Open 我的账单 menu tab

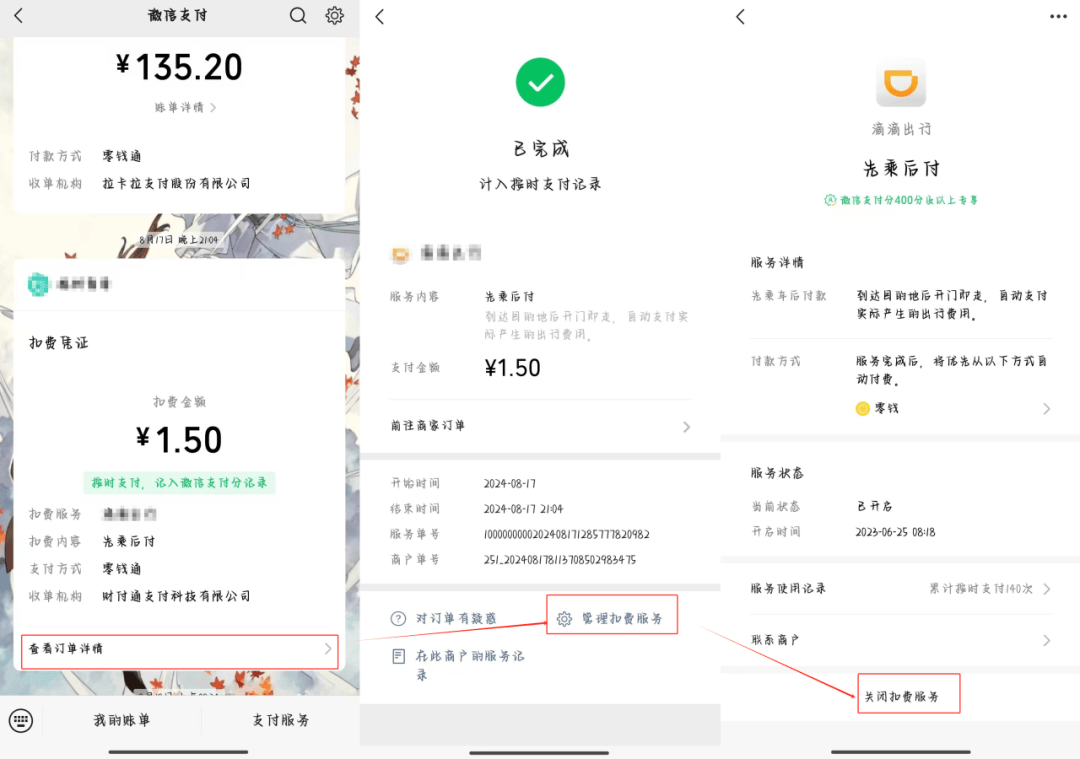(x=122, y=720)
